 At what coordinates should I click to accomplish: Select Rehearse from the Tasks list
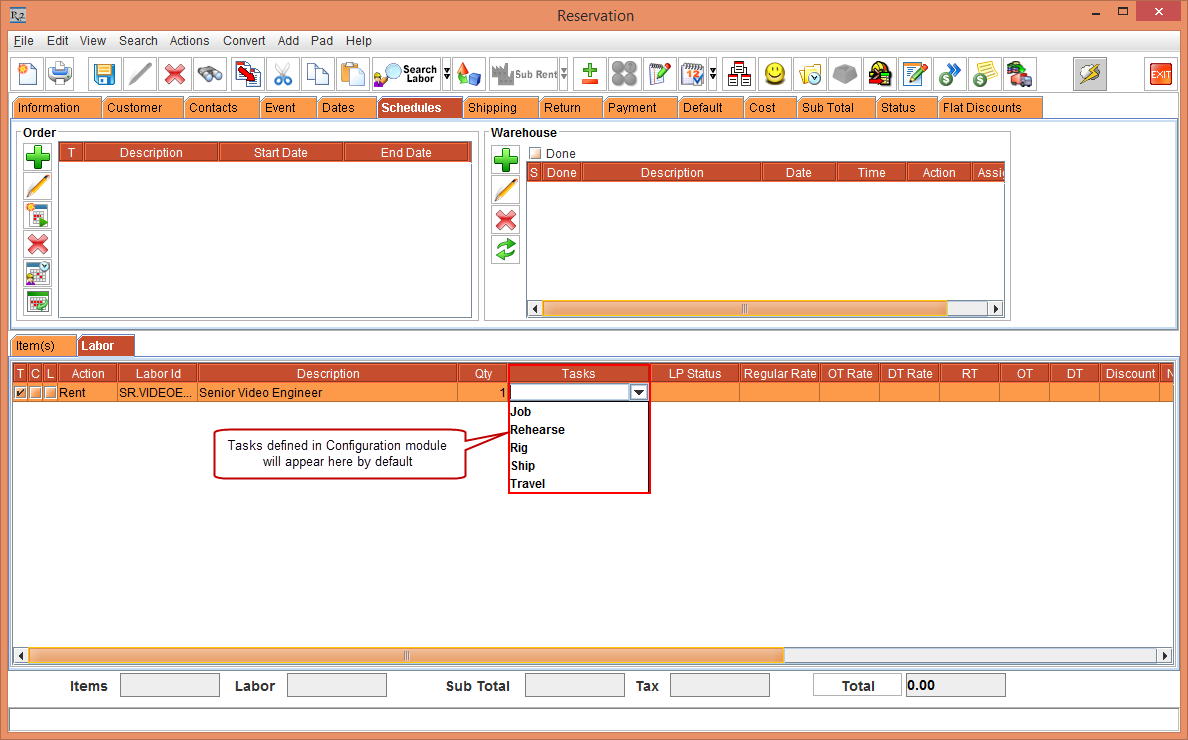(x=538, y=430)
